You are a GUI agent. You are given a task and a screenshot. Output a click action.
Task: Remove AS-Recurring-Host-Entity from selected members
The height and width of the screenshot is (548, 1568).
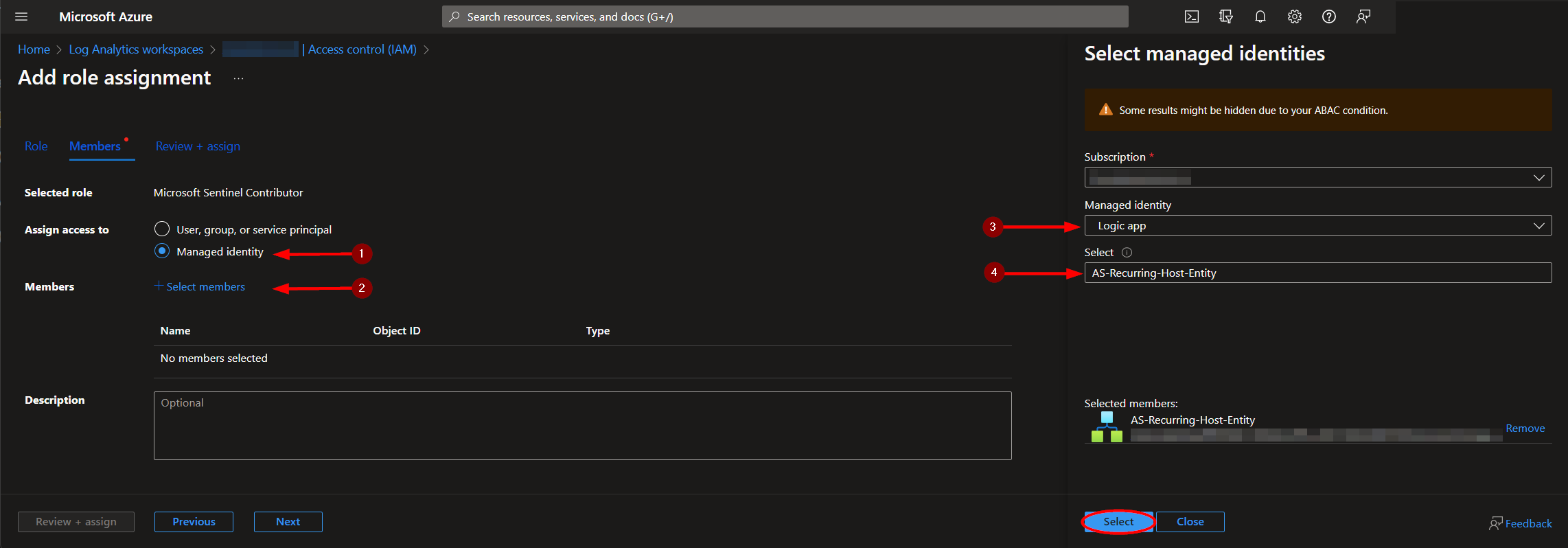(1525, 428)
